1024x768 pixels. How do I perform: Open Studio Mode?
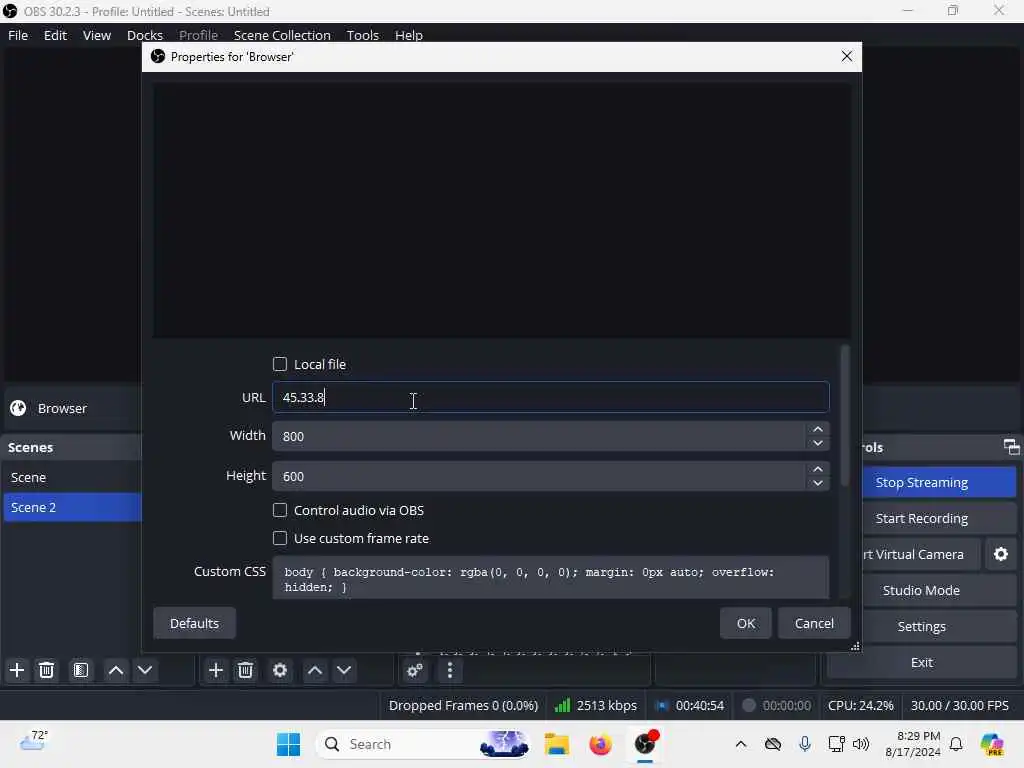[x=939, y=590]
